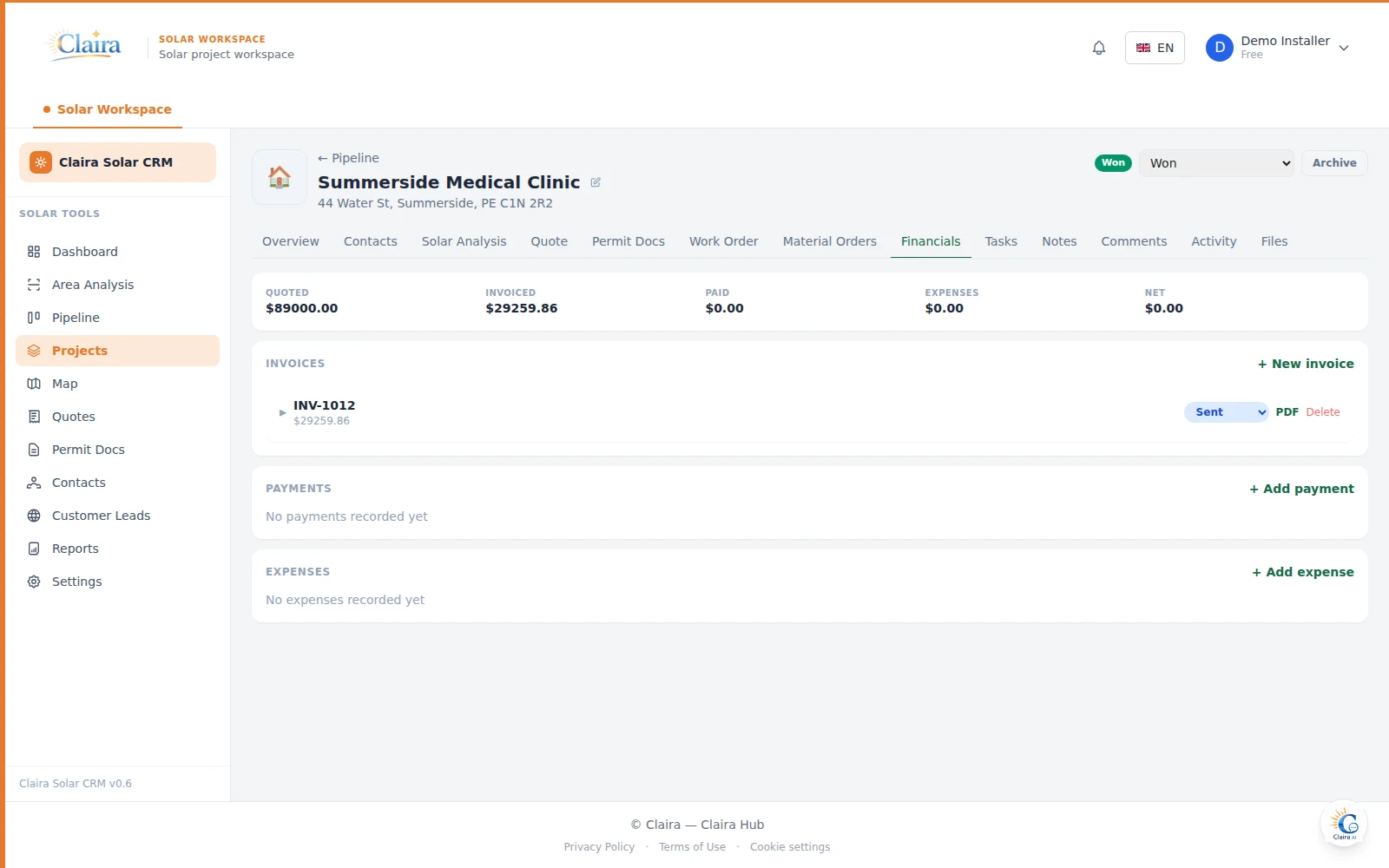Open the Privacy Policy link
This screenshot has height=868, width=1389.
coord(599,847)
